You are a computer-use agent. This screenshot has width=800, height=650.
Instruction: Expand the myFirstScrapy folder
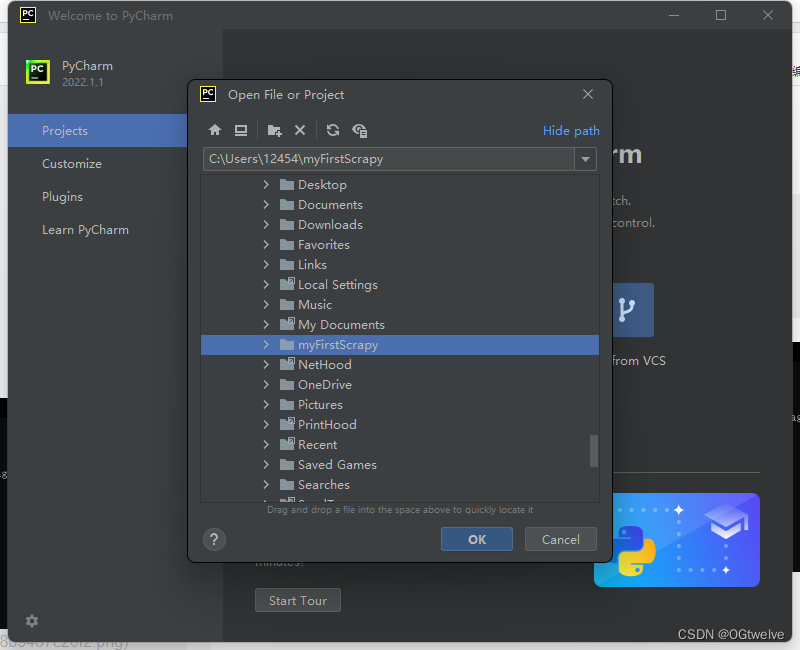(266, 345)
